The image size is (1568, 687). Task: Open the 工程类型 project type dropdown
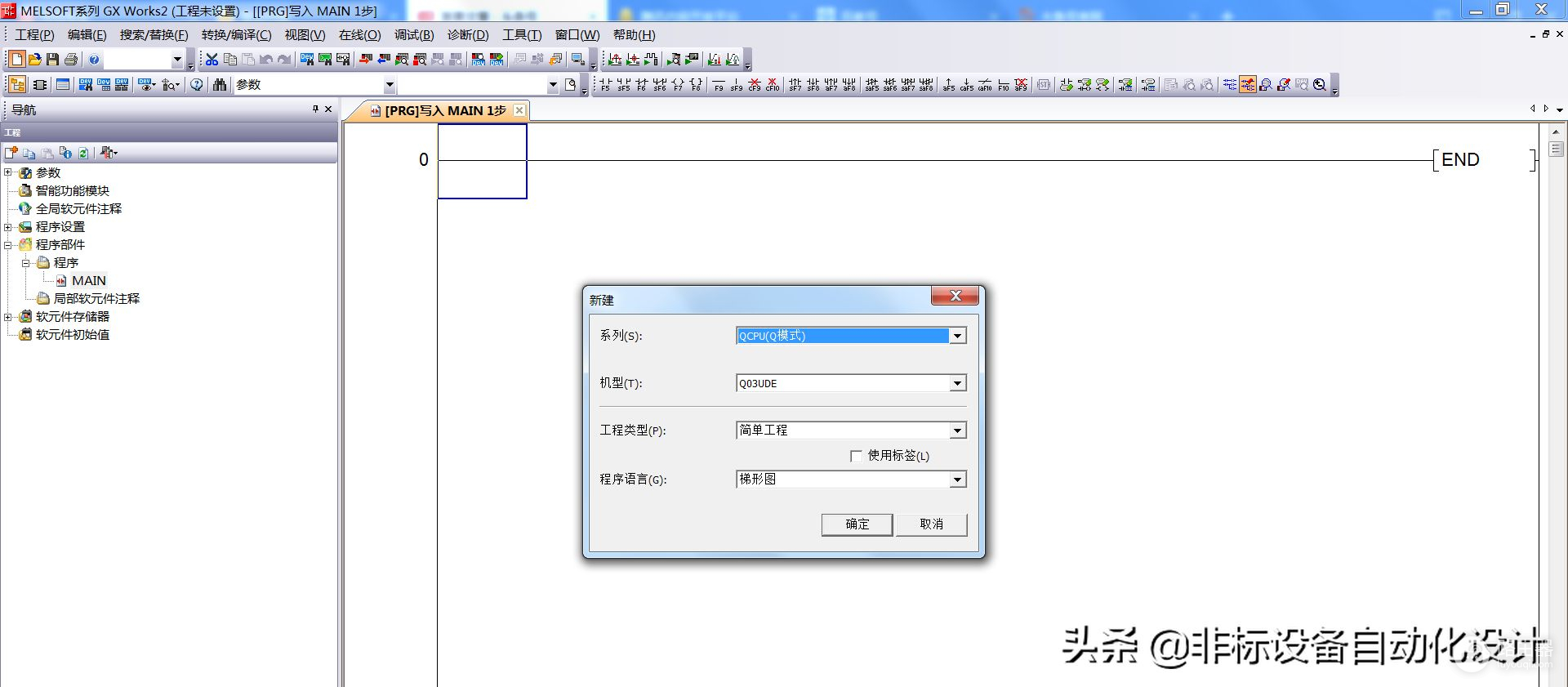957,430
